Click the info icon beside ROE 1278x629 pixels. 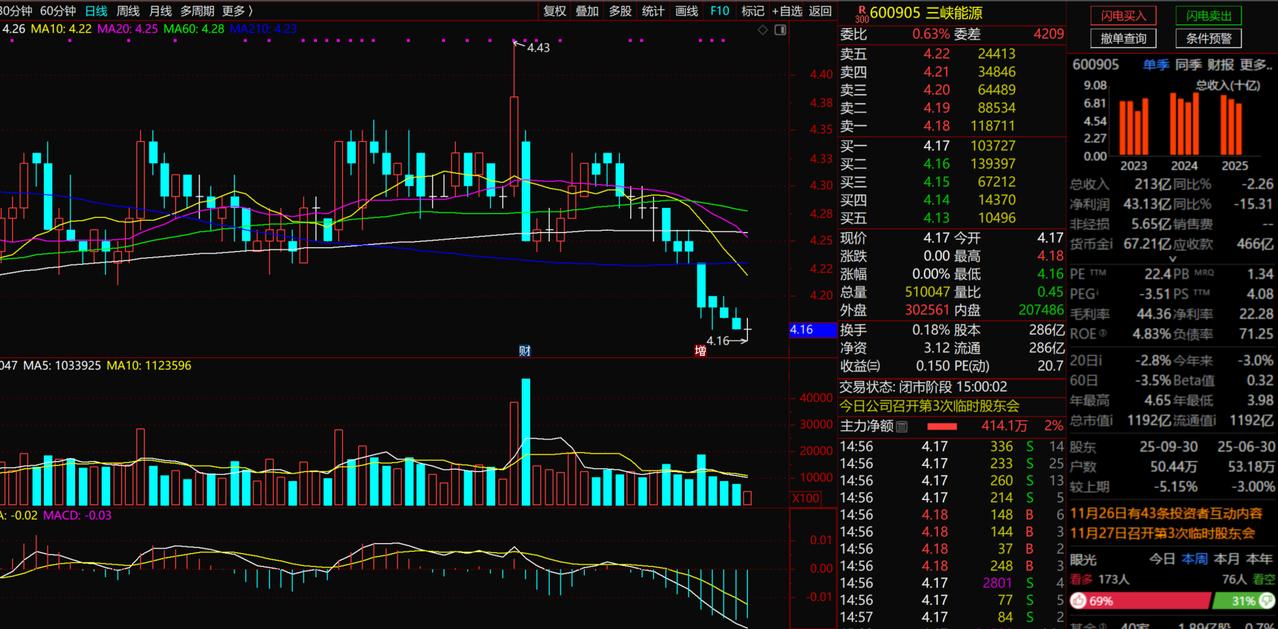1104,335
